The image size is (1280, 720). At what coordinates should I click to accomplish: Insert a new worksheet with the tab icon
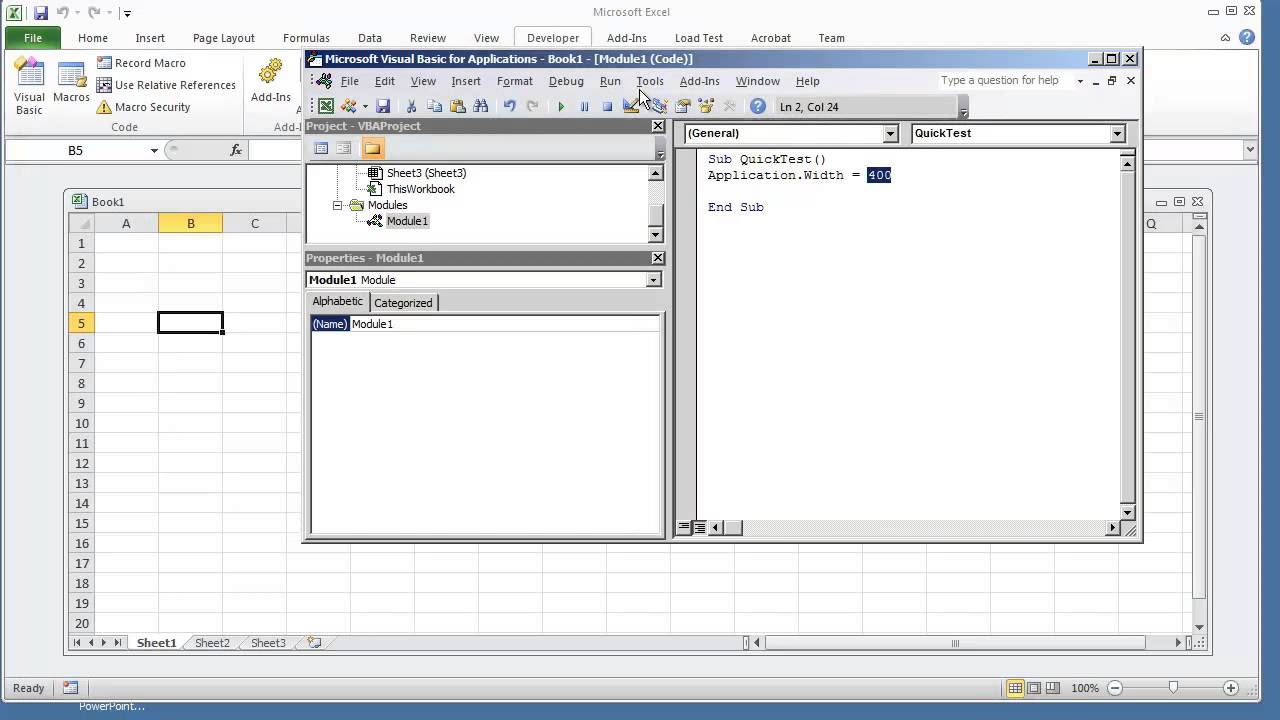314,643
